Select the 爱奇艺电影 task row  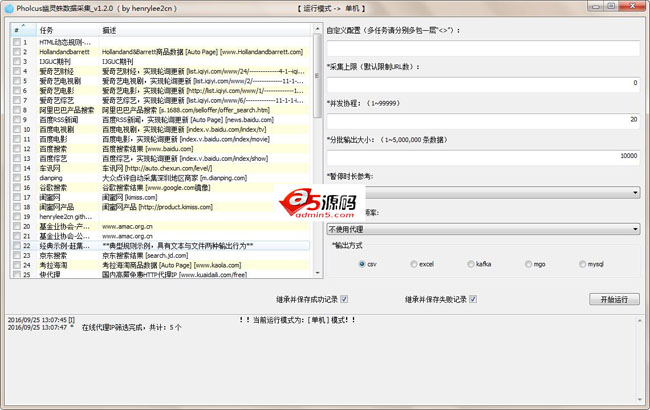160,91
